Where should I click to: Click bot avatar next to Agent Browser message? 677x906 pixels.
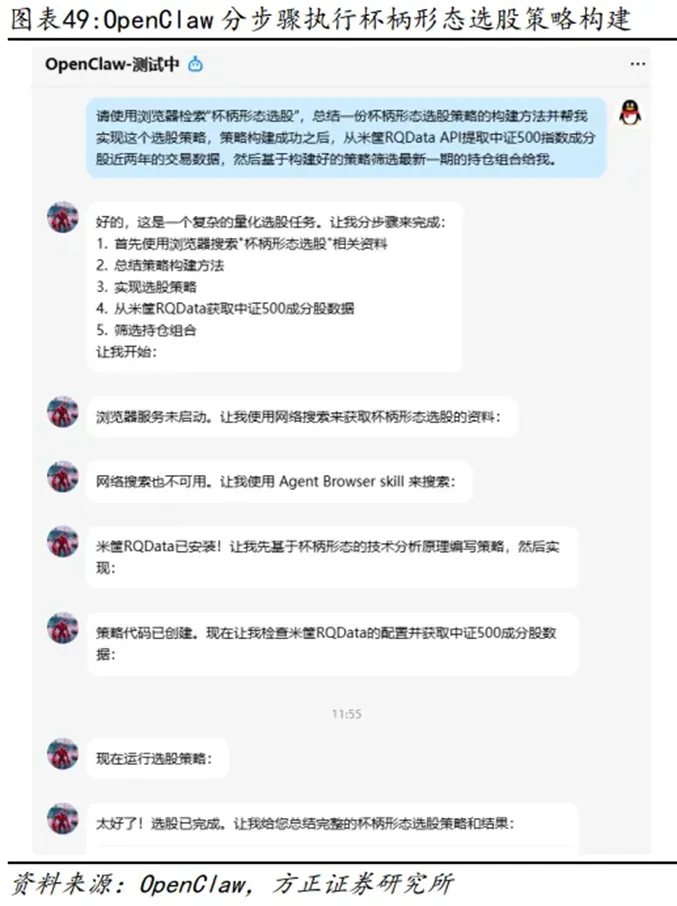tap(62, 477)
